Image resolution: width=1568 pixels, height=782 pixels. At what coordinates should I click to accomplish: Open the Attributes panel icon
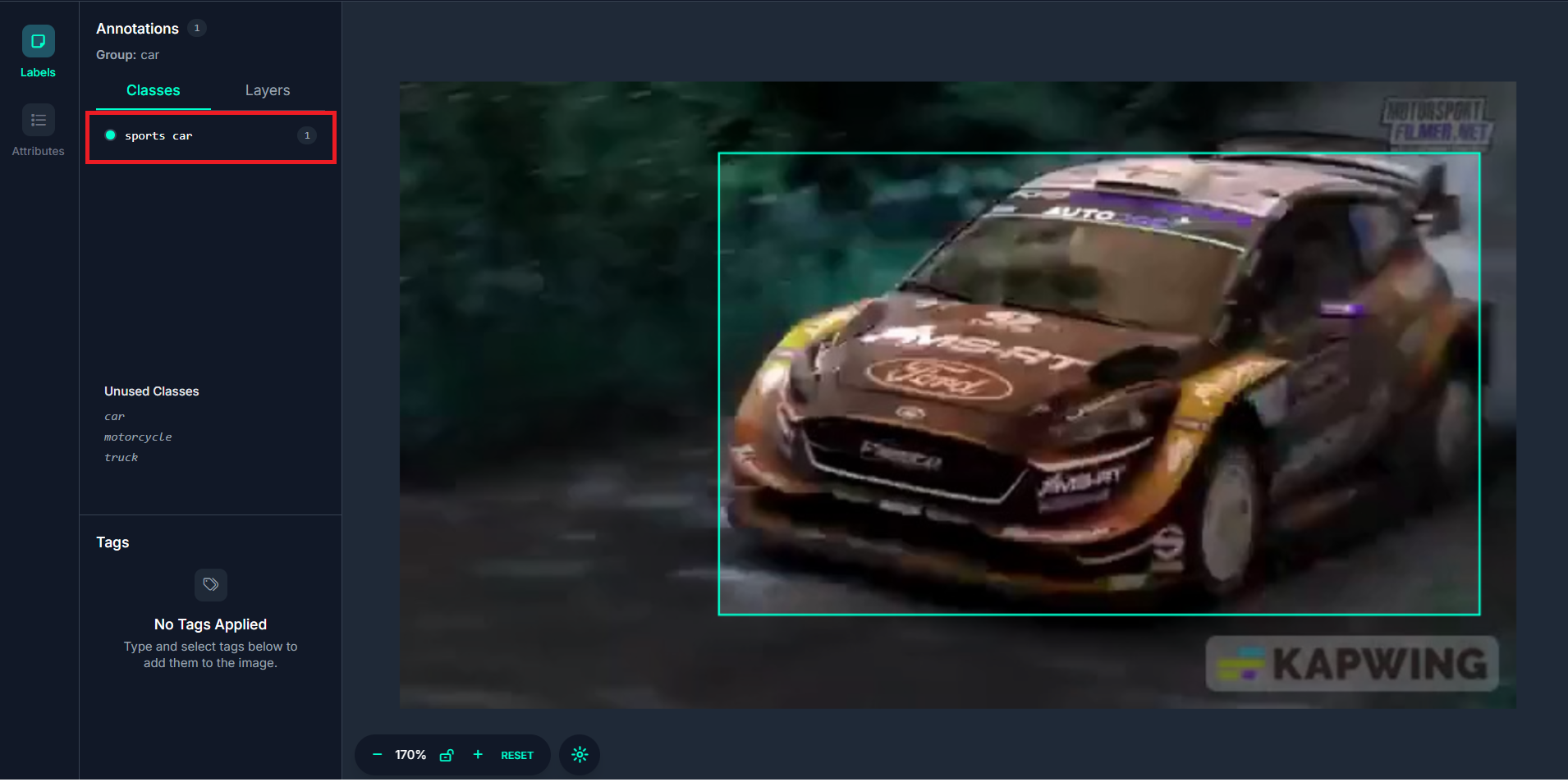coord(38,120)
